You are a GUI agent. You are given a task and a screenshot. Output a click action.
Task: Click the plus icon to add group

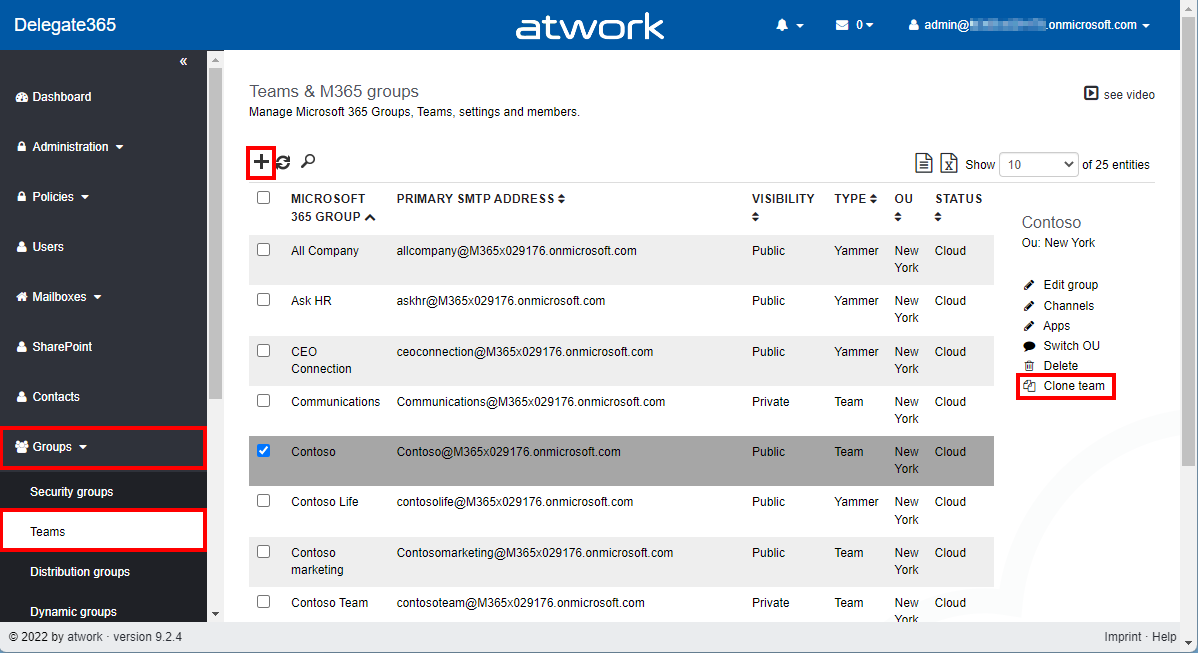click(261, 162)
